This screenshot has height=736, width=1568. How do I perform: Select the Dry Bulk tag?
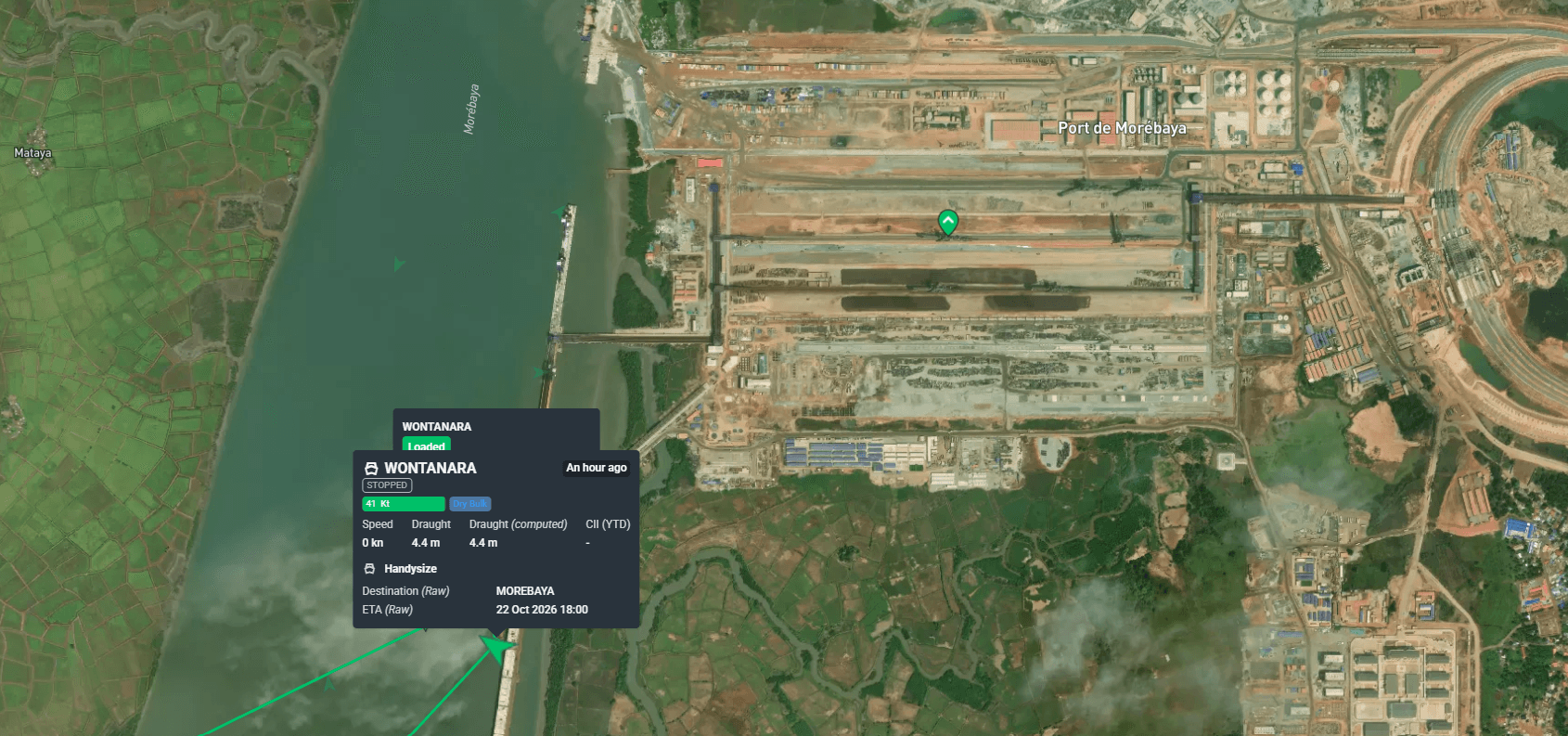tap(470, 504)
